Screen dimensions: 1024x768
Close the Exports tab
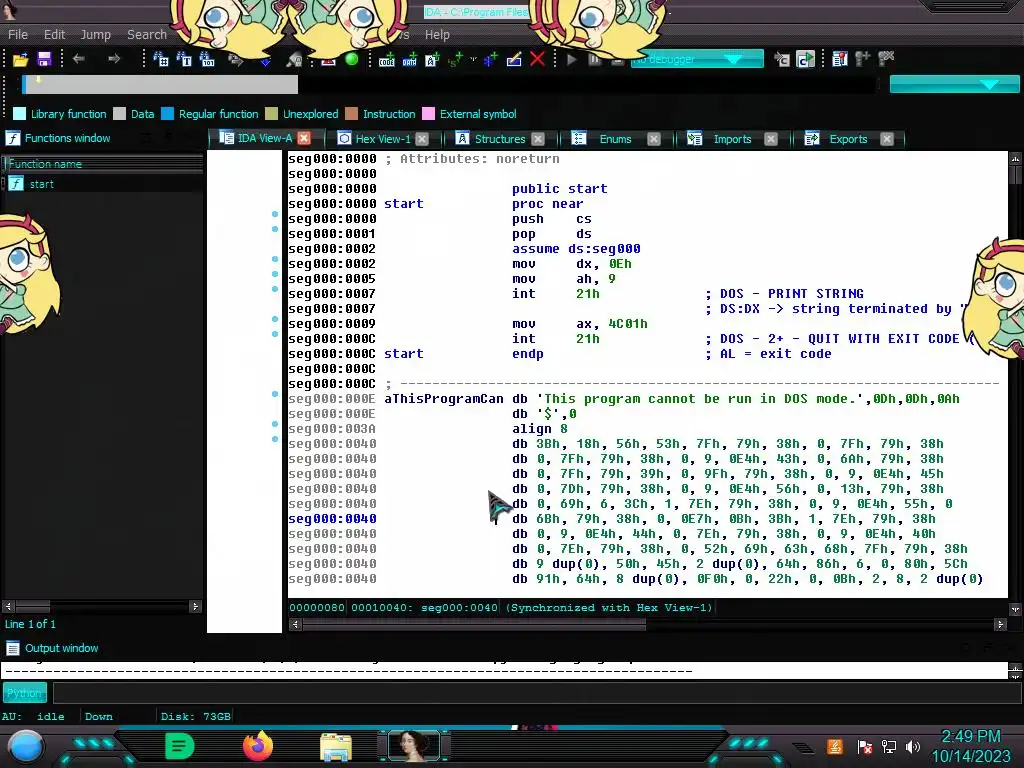coord(886,139)
